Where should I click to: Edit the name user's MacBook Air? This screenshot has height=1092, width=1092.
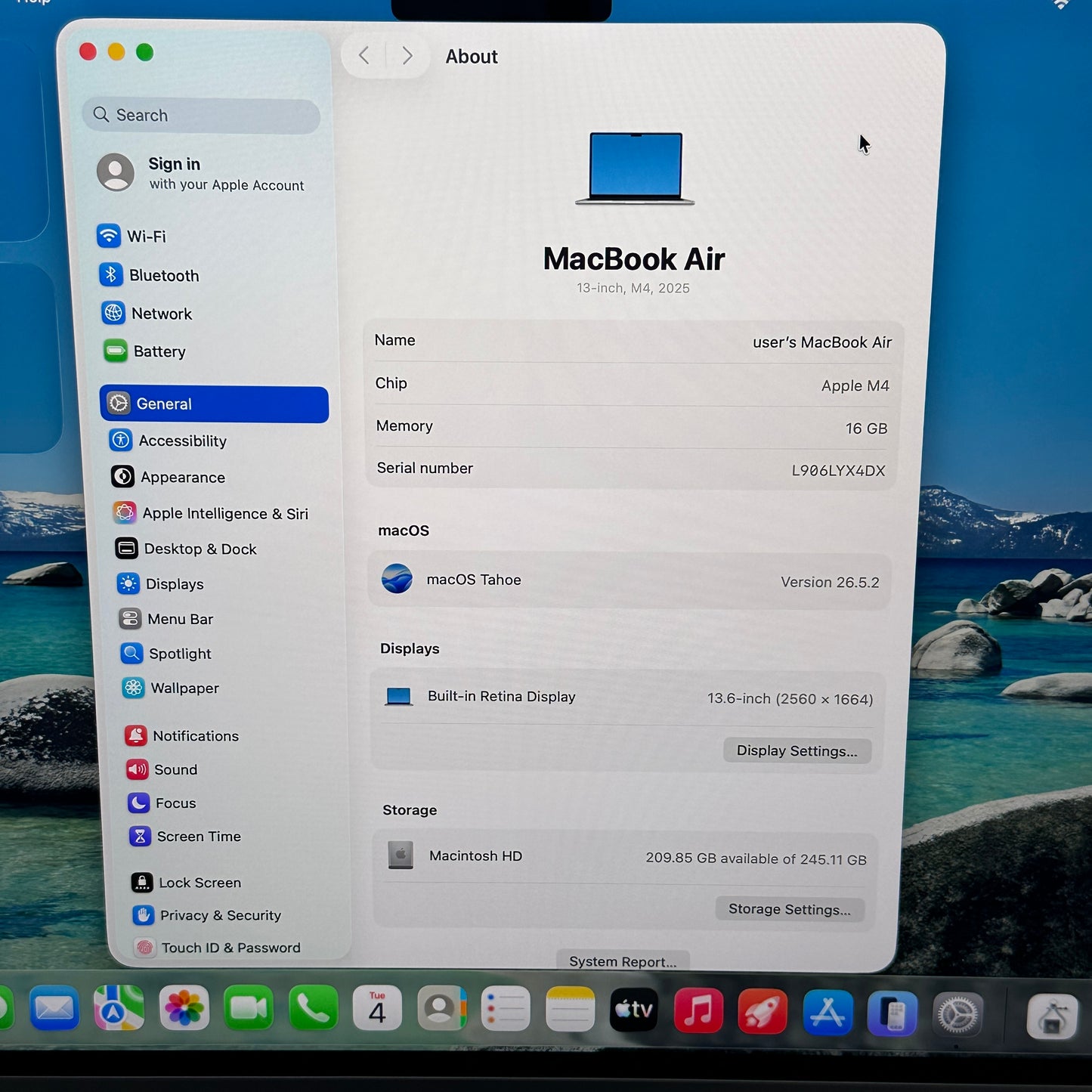click(x=822, y=342)
